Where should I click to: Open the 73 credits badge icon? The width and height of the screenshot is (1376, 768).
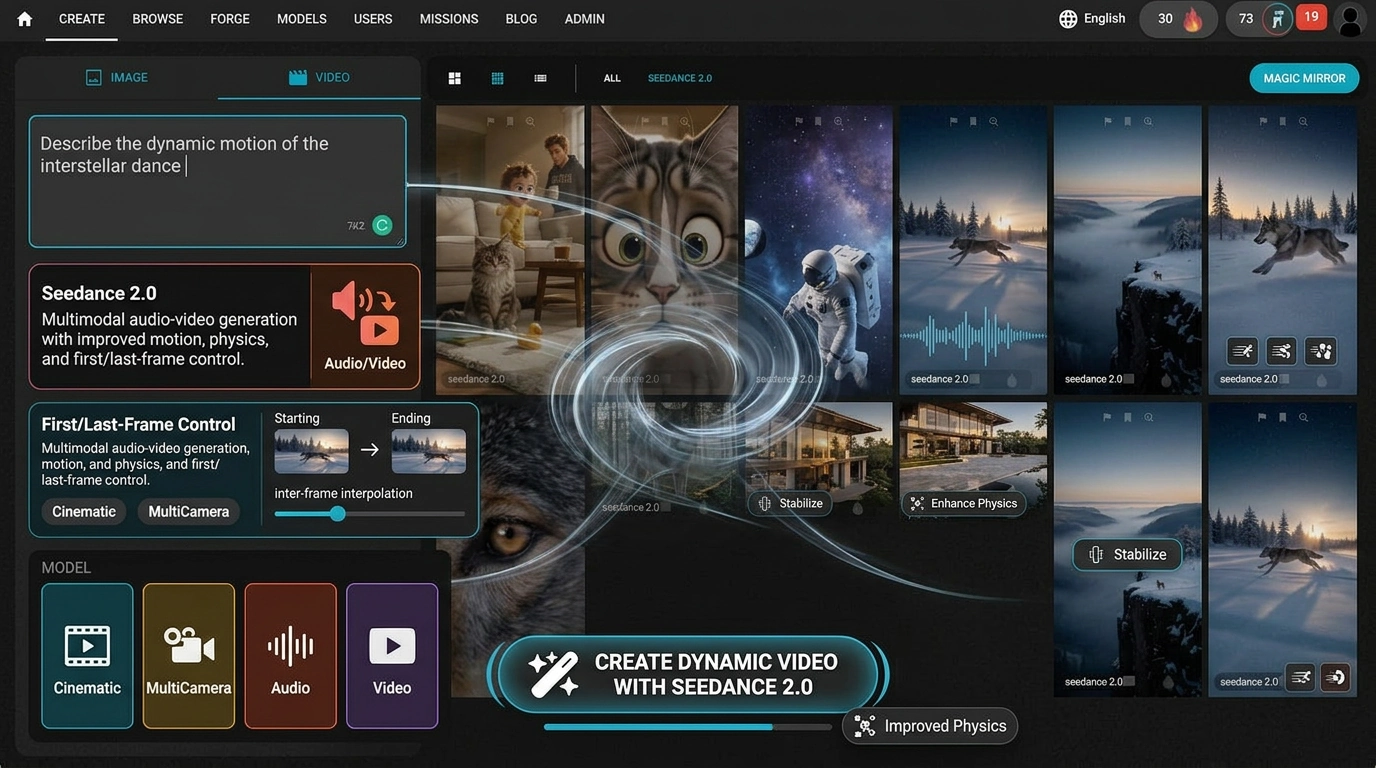pos(1277,18)
